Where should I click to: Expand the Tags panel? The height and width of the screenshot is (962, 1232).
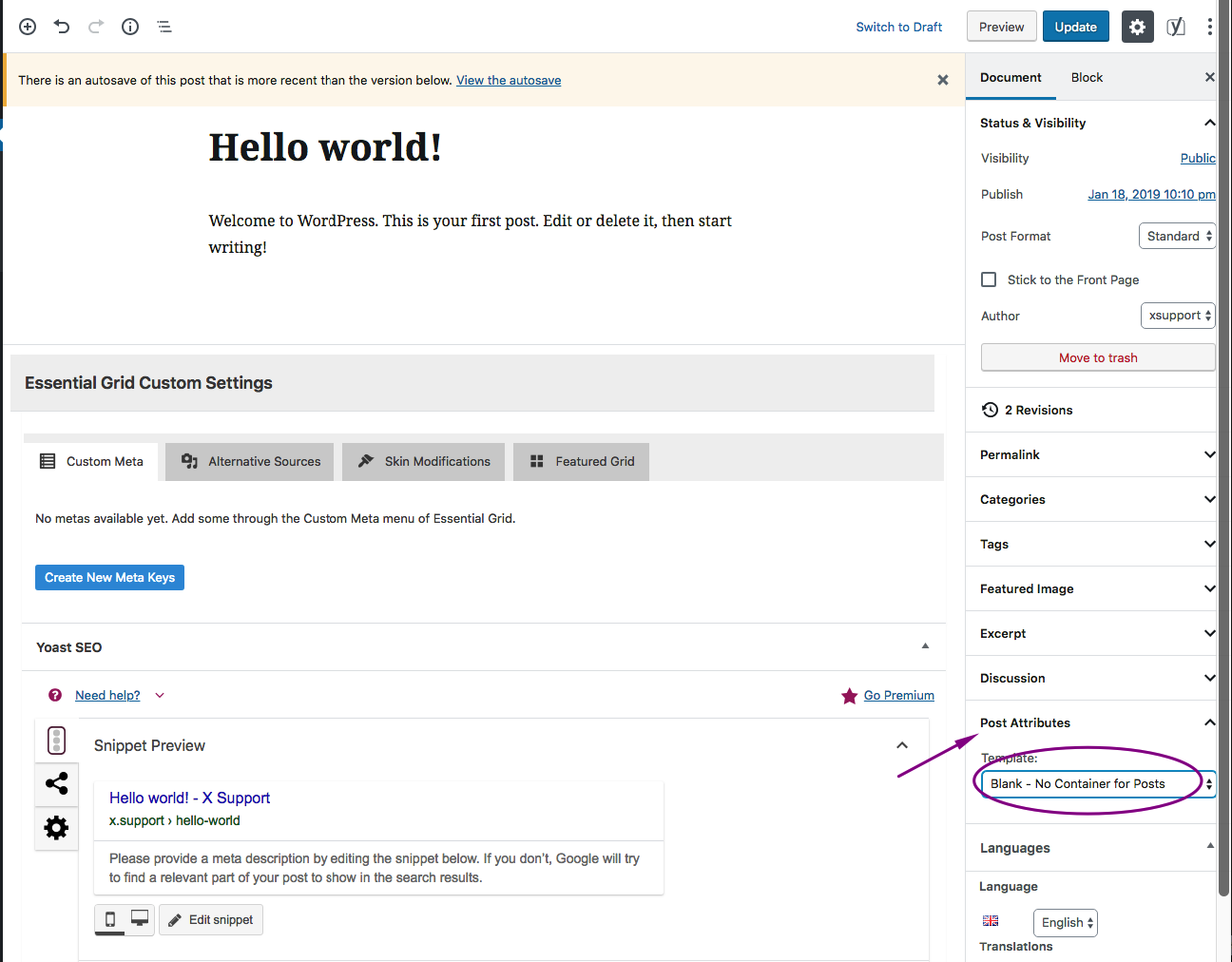1210,544
